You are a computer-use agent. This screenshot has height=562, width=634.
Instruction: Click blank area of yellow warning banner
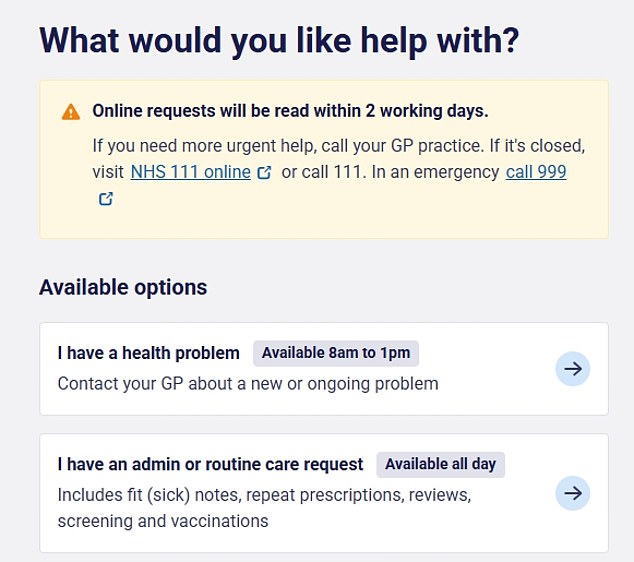(x=400, y=212)
